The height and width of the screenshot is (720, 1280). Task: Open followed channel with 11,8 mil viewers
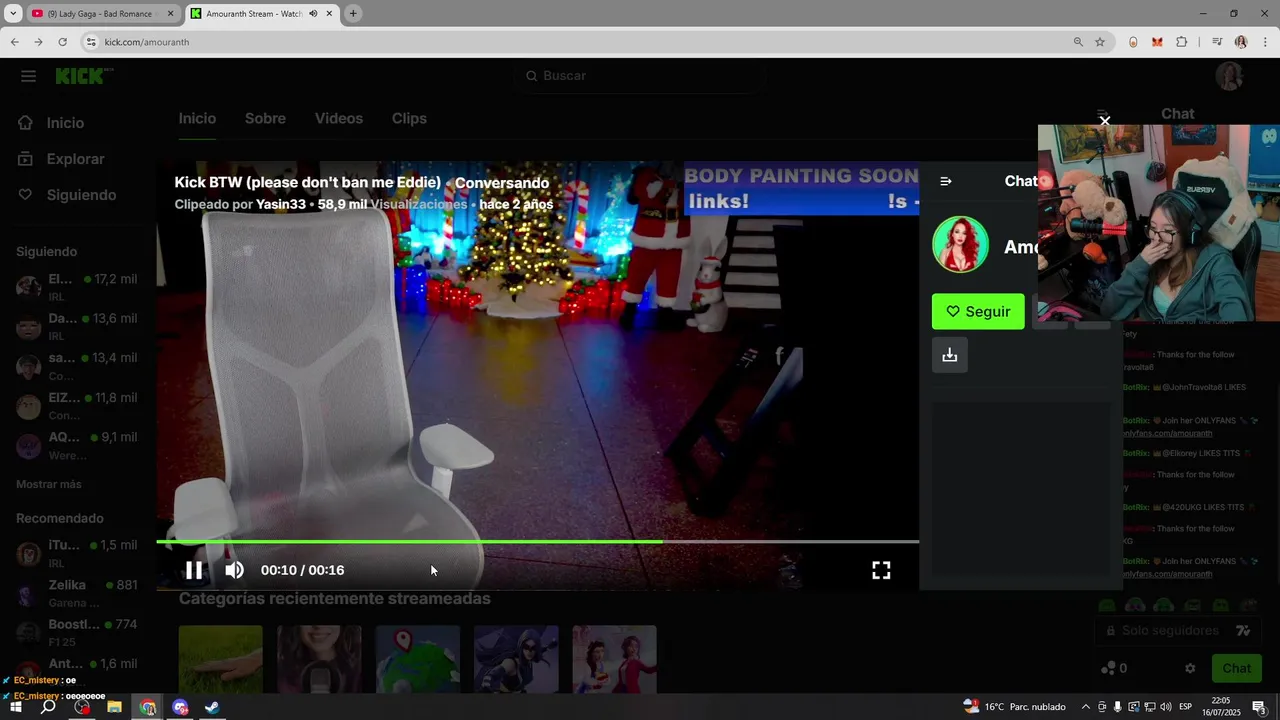tap(77, 405)
